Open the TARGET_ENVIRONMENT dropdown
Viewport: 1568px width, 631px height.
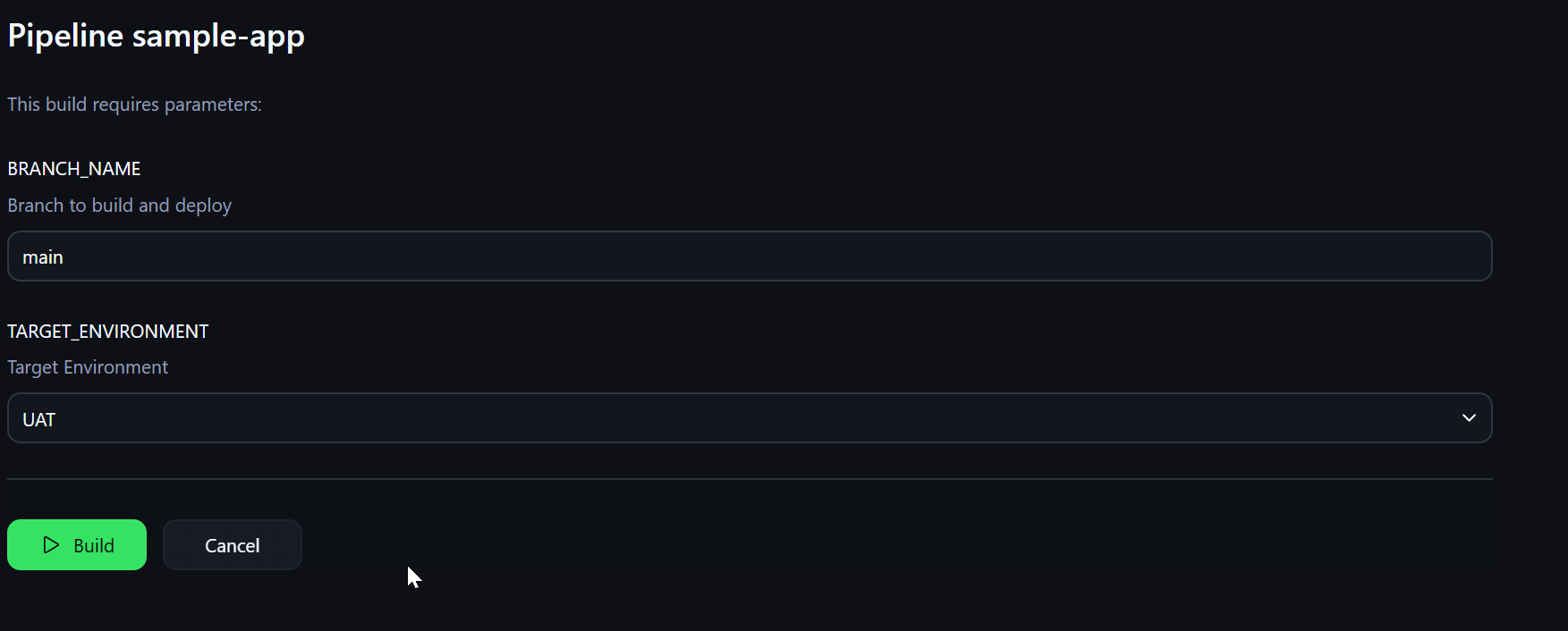pyautogui.click(x=750, y=418)
